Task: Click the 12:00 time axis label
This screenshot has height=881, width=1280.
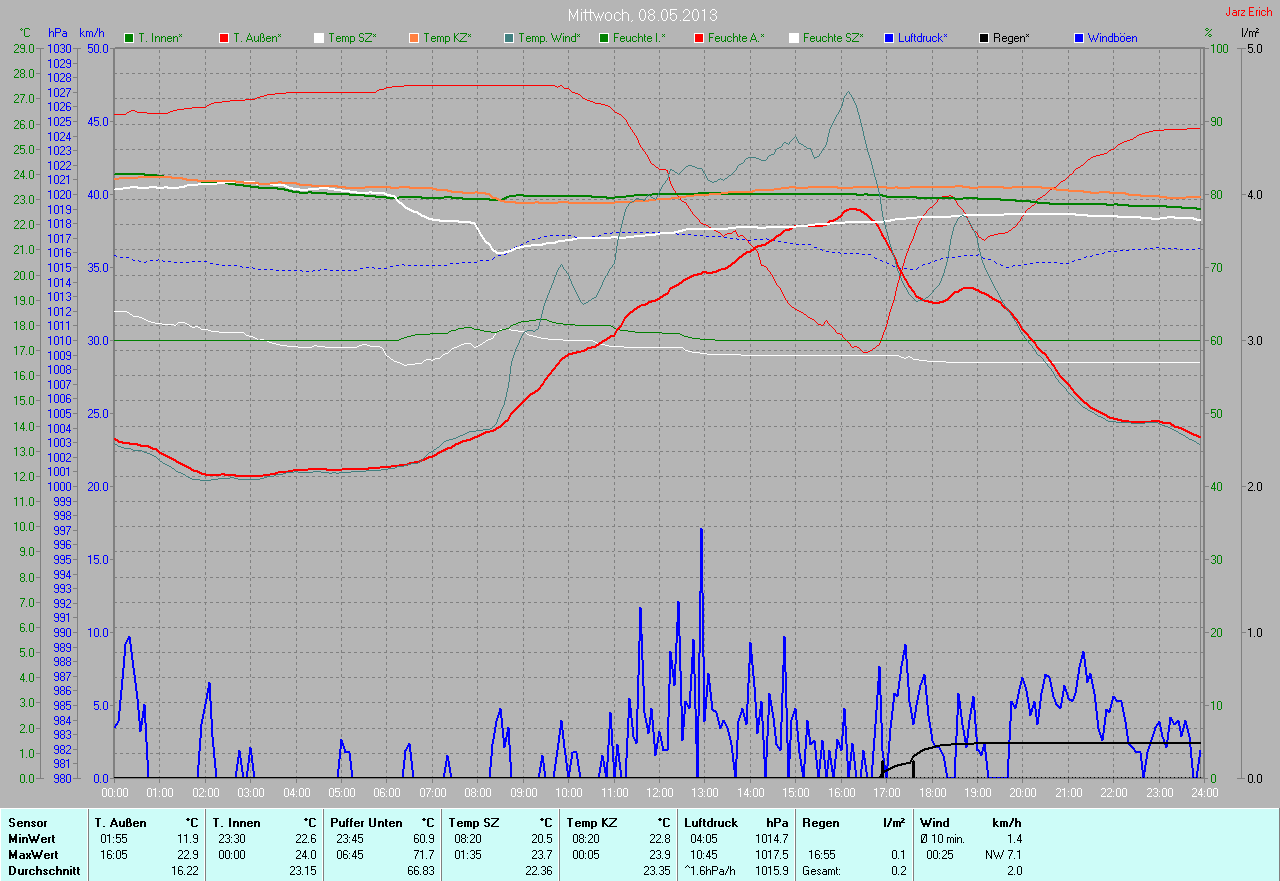Action: coord(659,793)
